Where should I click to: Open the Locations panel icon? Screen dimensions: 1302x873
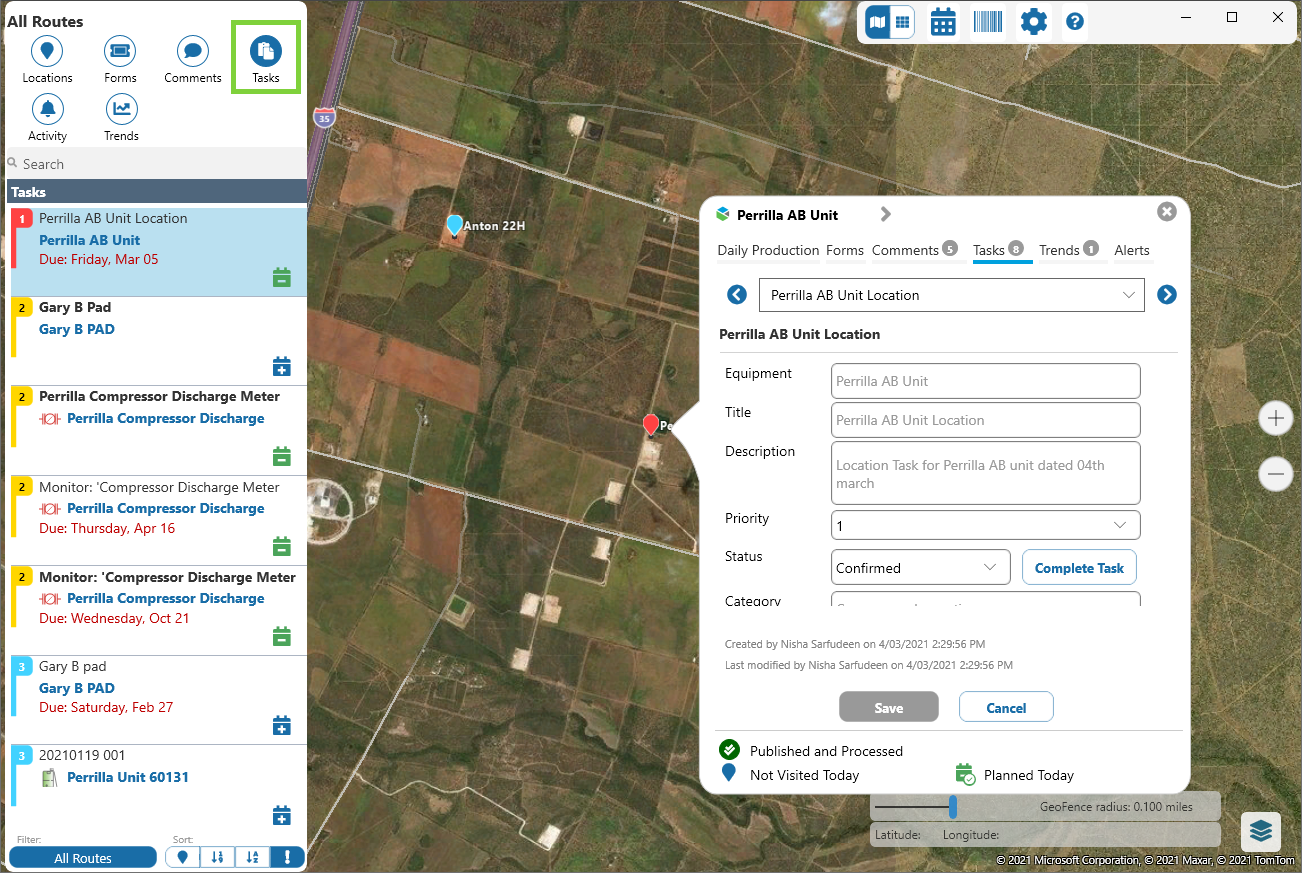[47, 51]
